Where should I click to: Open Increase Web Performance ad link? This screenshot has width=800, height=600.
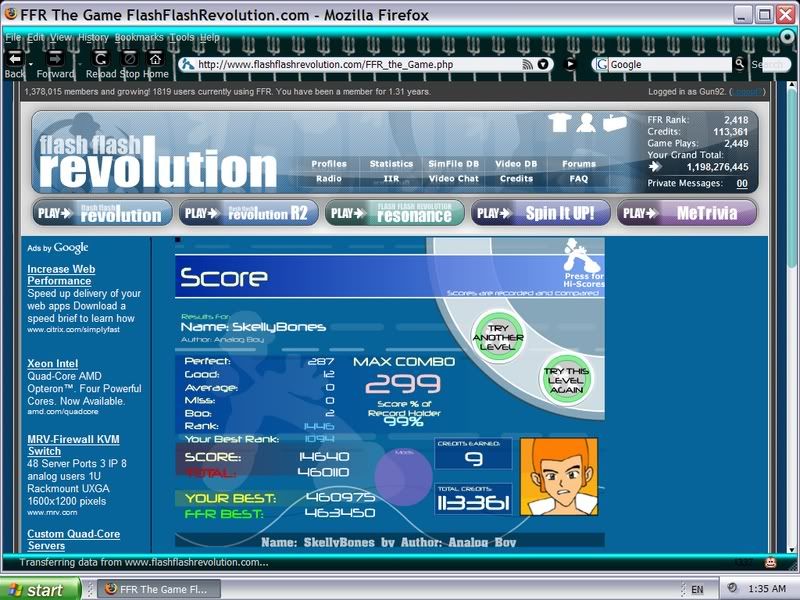click(61, 275)
